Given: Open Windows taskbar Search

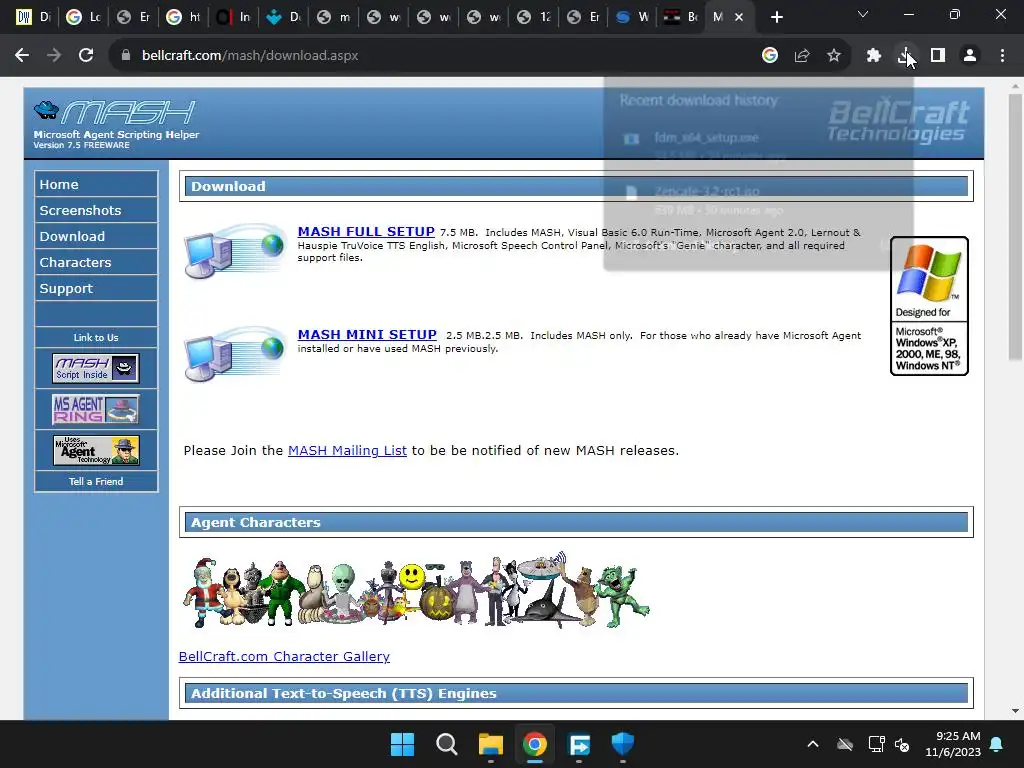Looking at the screenshot, I should pos(447,744).
